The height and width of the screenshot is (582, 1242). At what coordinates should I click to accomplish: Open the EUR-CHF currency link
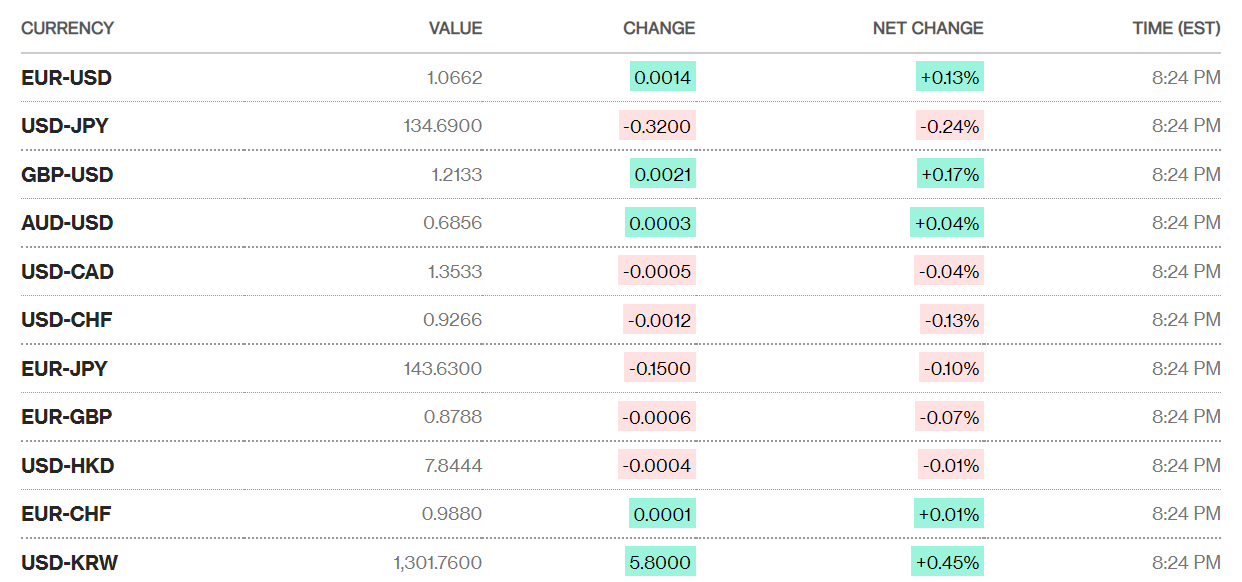click(x=66, y=514)
